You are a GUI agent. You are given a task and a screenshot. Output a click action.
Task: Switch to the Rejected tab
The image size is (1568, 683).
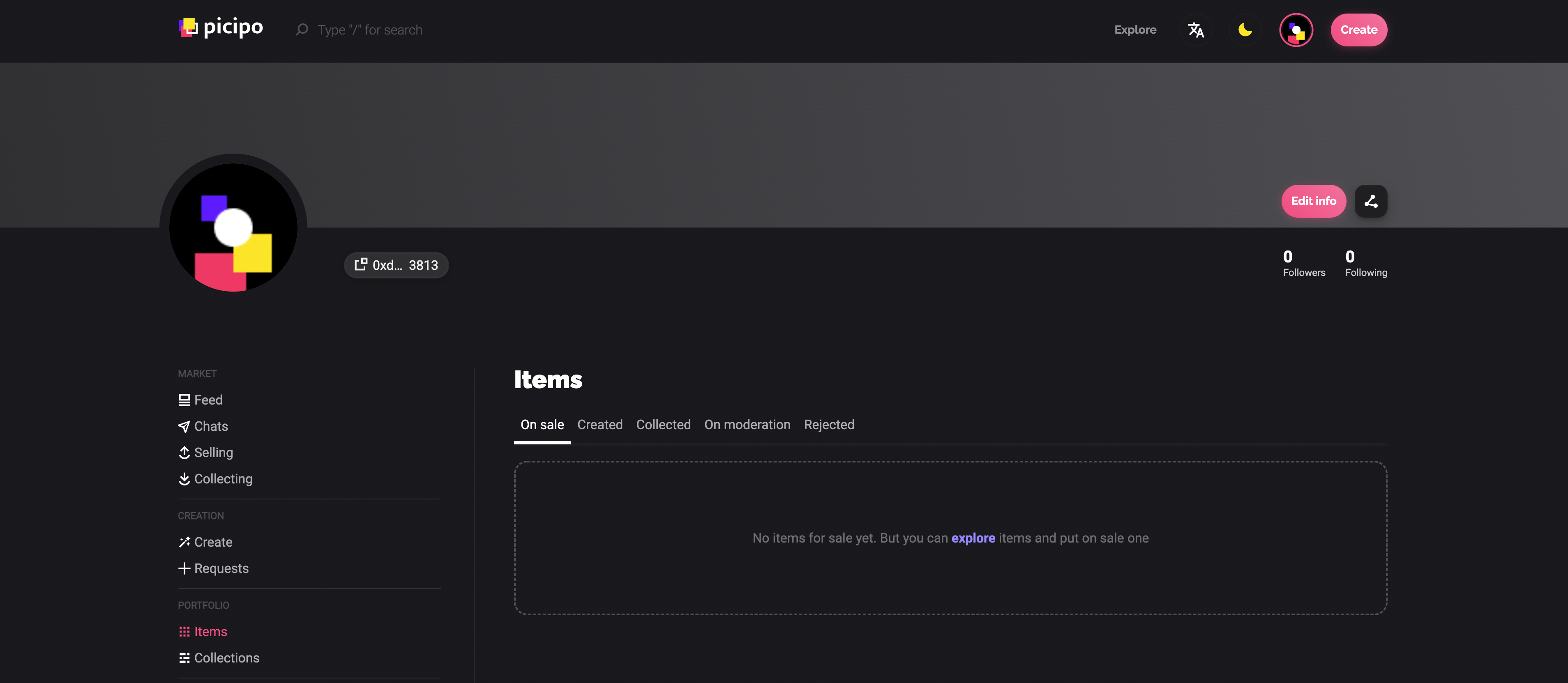[828, 425]
